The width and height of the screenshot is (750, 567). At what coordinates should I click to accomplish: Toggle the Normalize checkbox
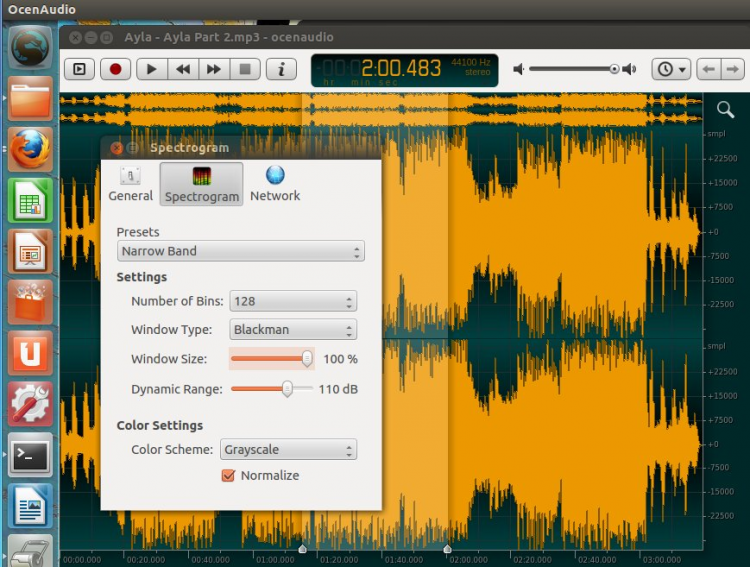point(228,476)
